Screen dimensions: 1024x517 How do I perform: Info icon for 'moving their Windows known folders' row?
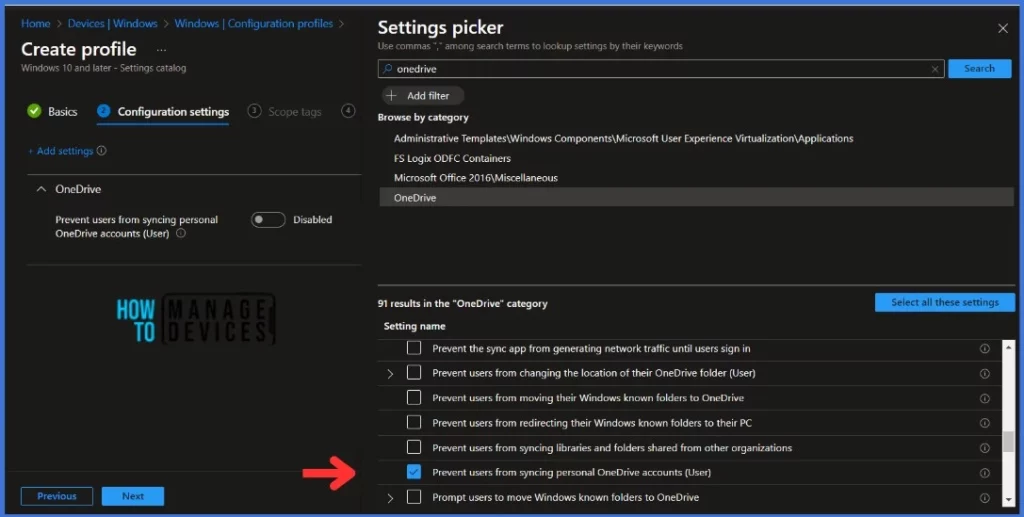pyautogui.click(x=984, y=398)
